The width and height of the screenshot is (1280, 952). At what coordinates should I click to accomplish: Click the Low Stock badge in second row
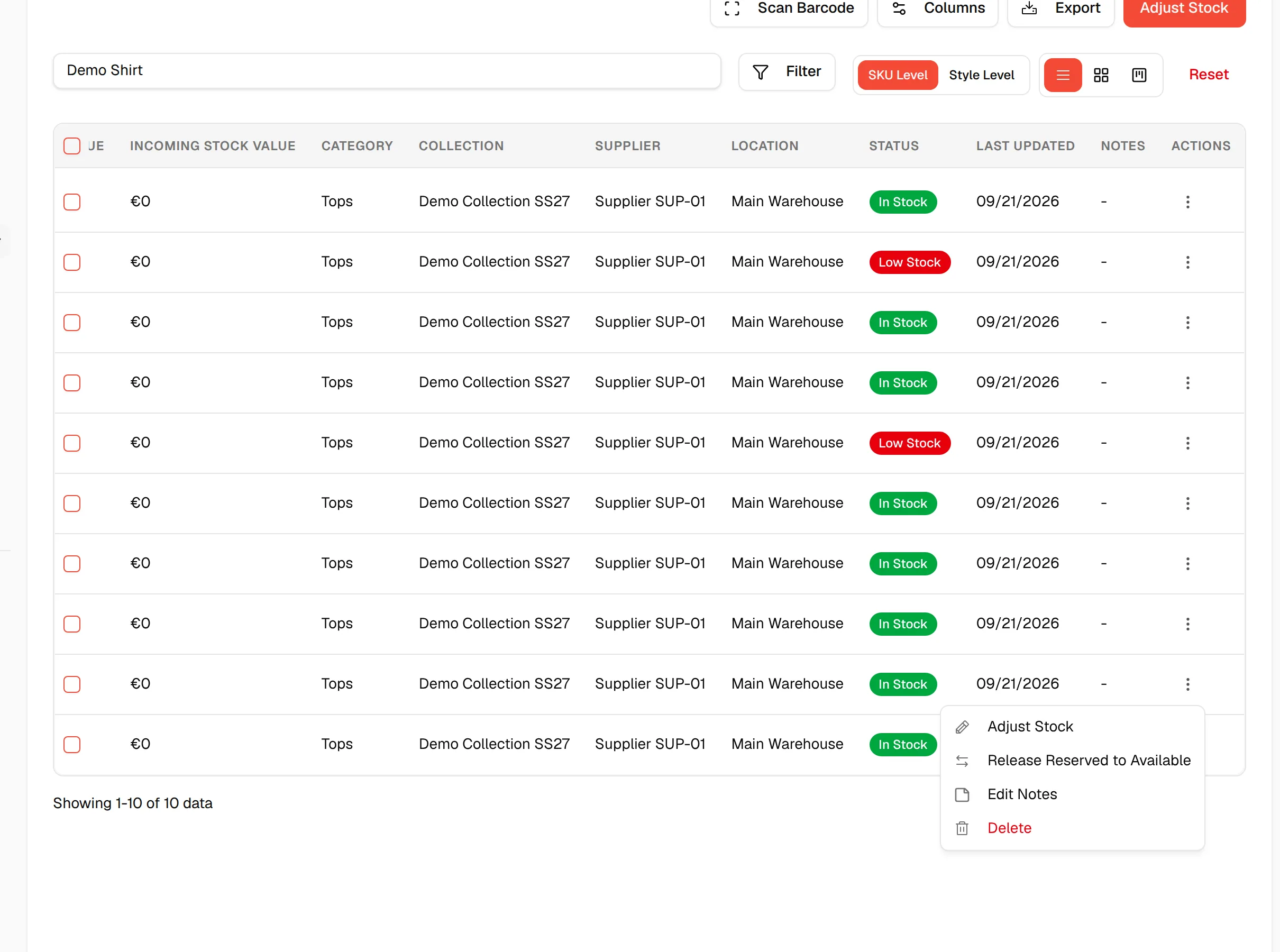click(909, 262)
